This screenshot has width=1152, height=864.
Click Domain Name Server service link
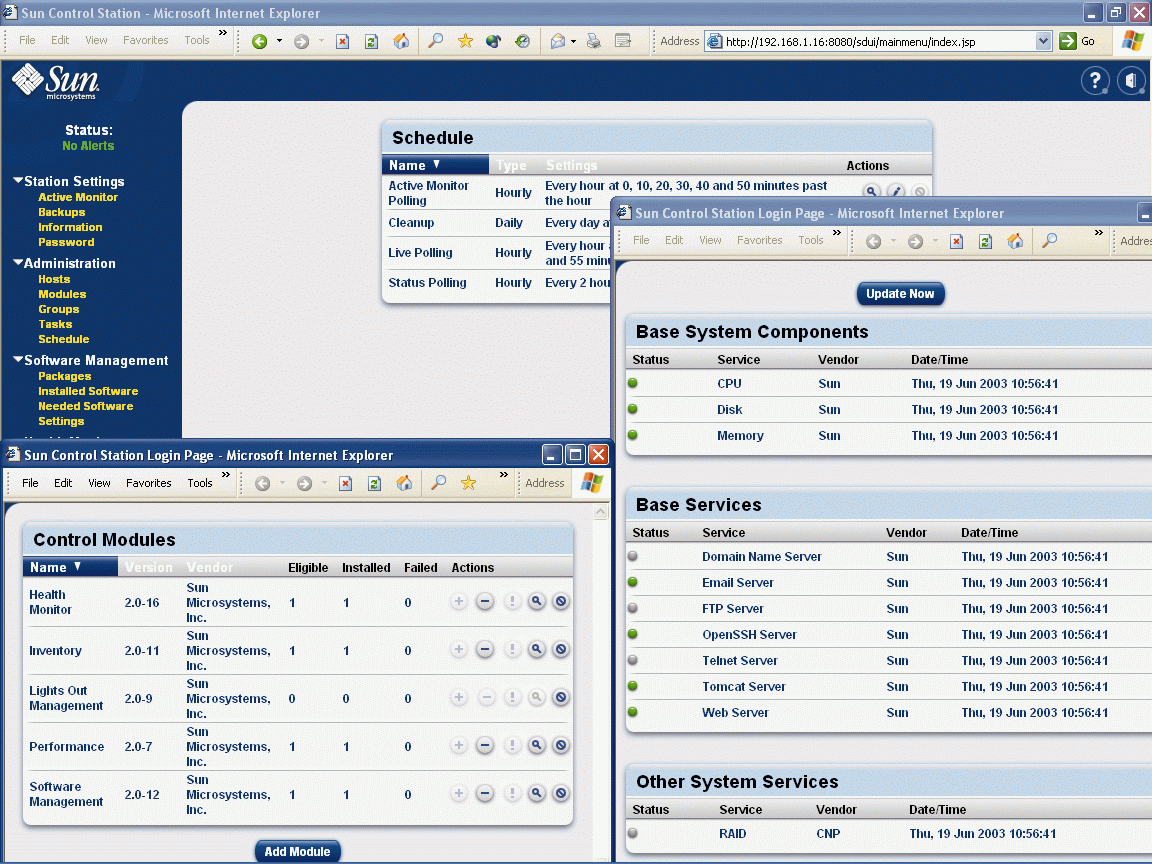[762, 557]
